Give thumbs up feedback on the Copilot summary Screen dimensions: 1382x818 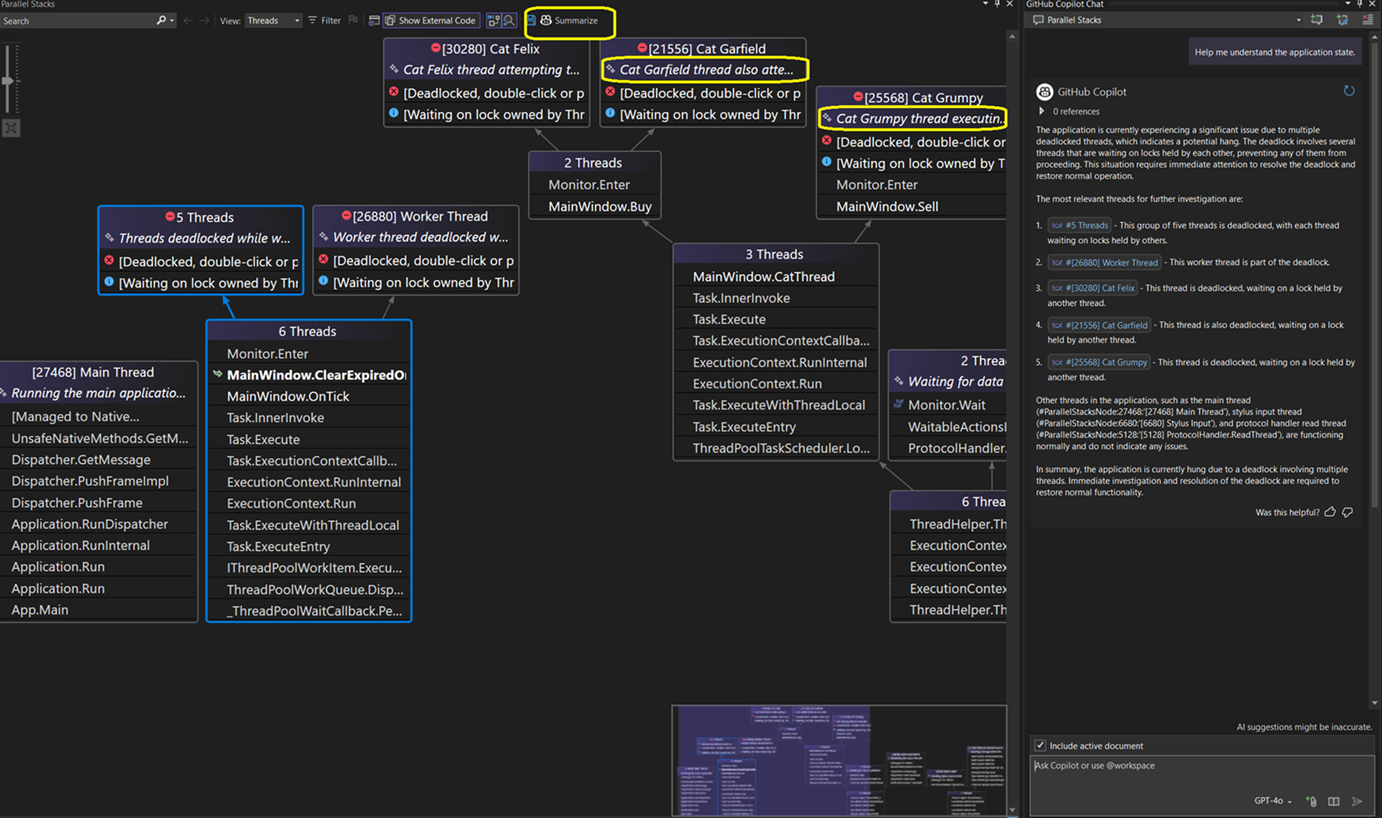[1330, 511]
